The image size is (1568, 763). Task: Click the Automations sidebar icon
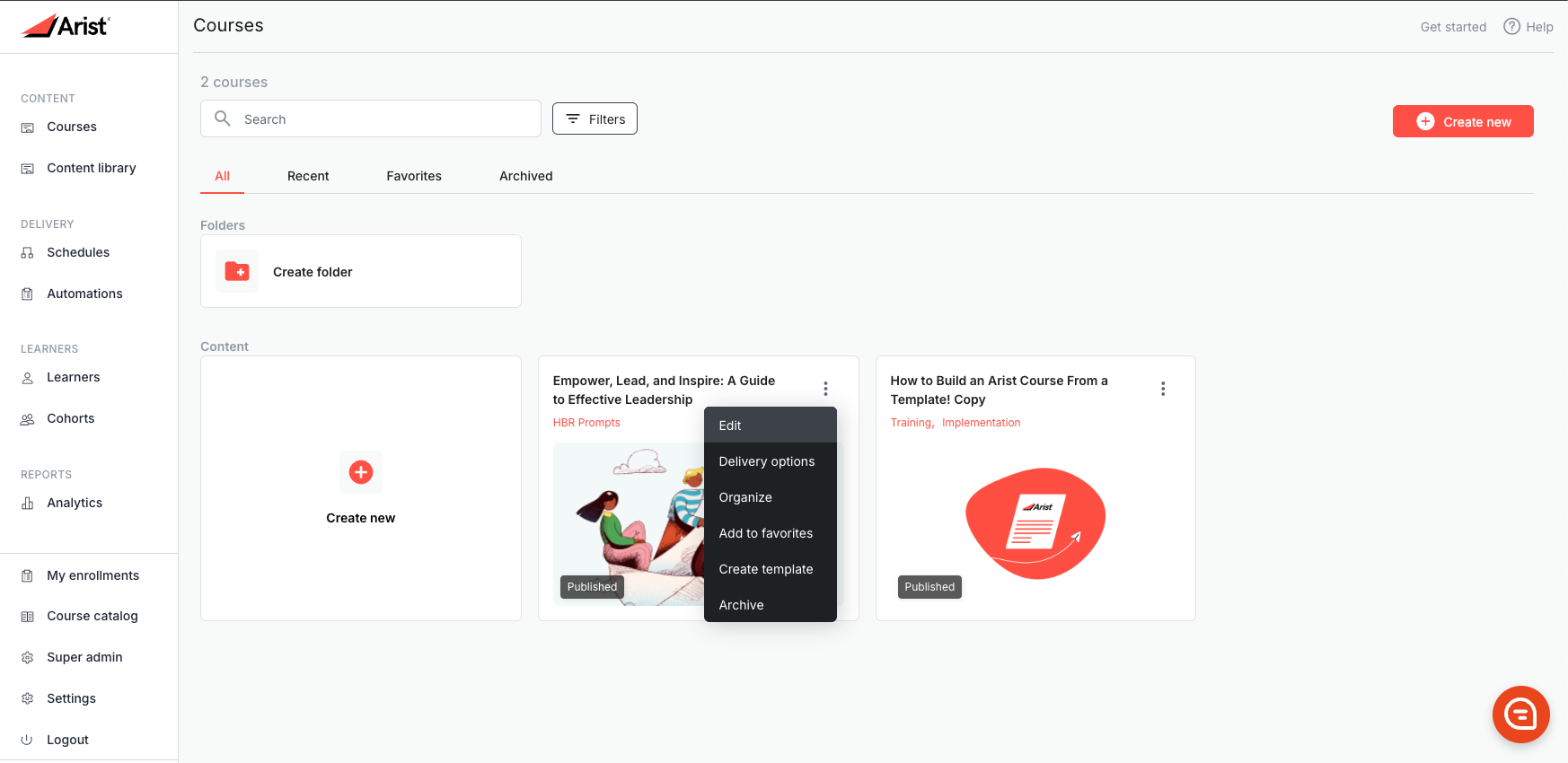[x=28, y=294]
